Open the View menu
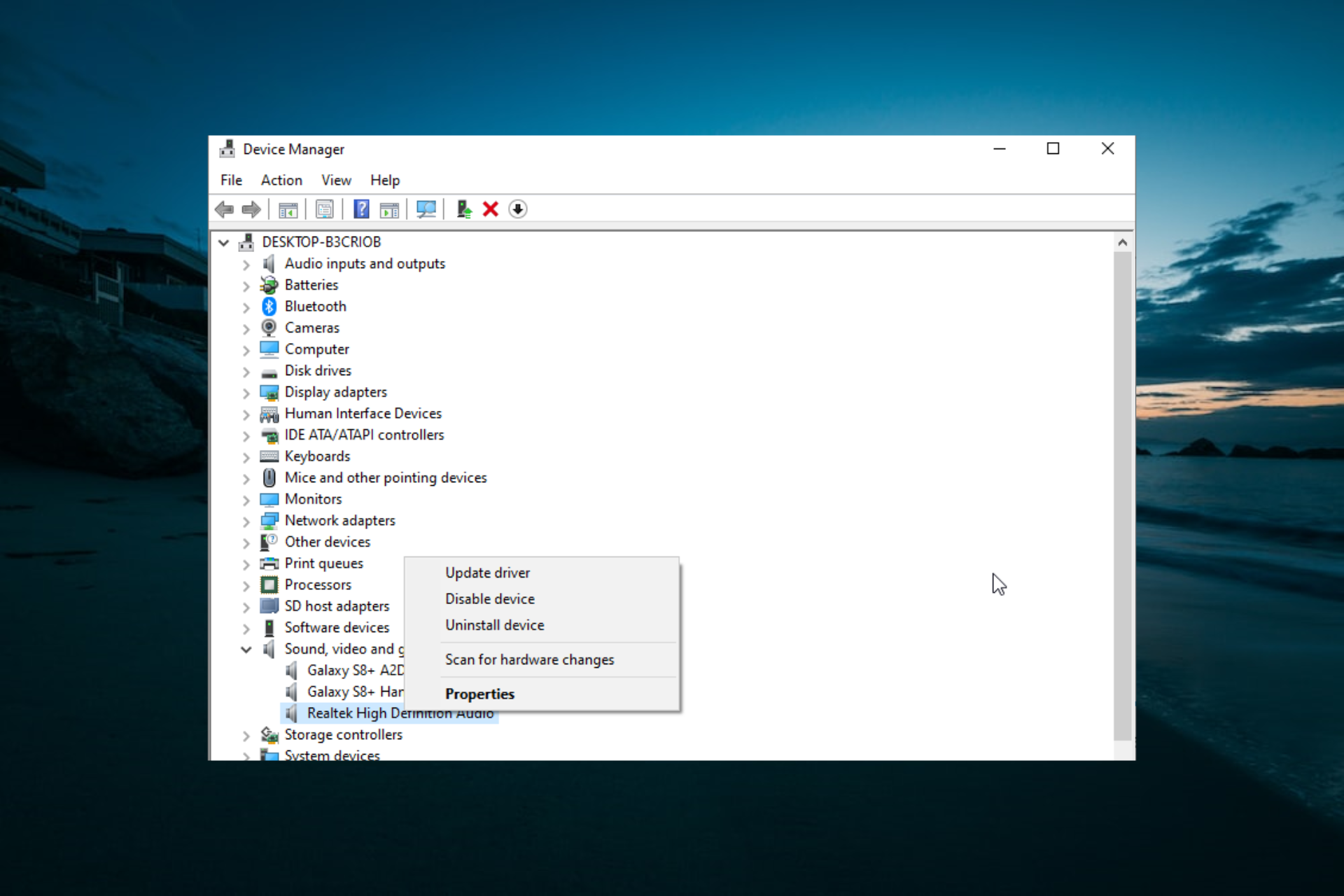 coord(336,180)
